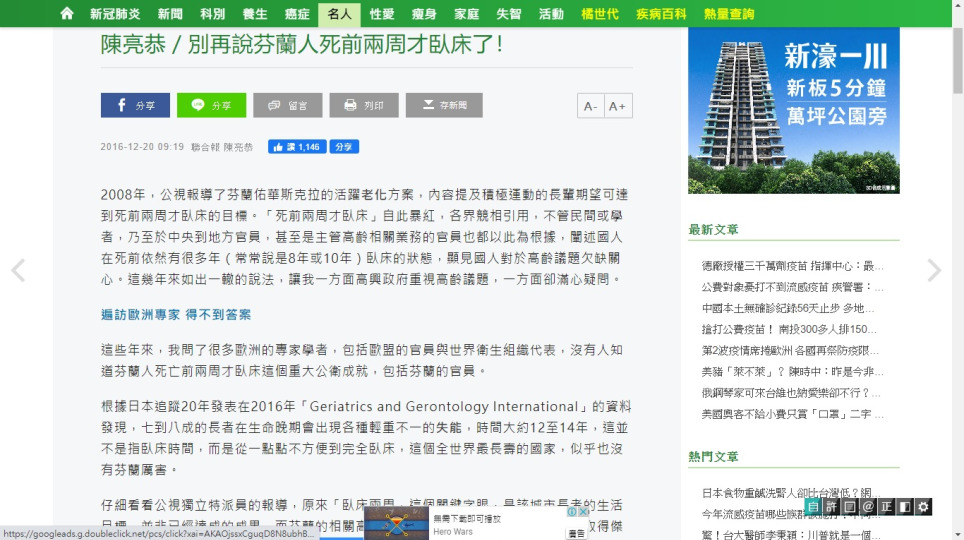Click the @ icon in the floating toolbar

click(868, 507)
